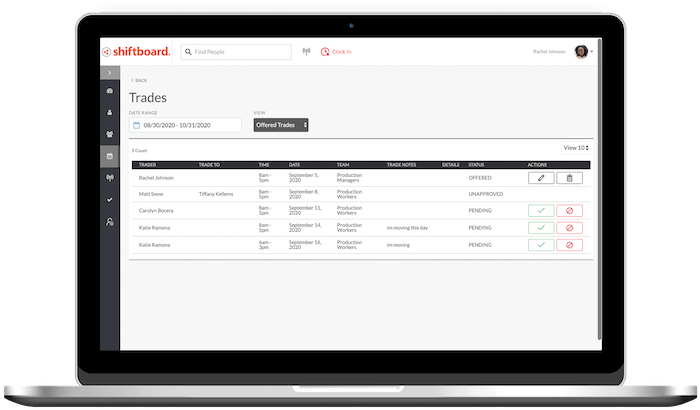The image size is (700, 410).
Task: Delete Rachel Johnson's offered trade with trash icon
Action: (569, 178)
